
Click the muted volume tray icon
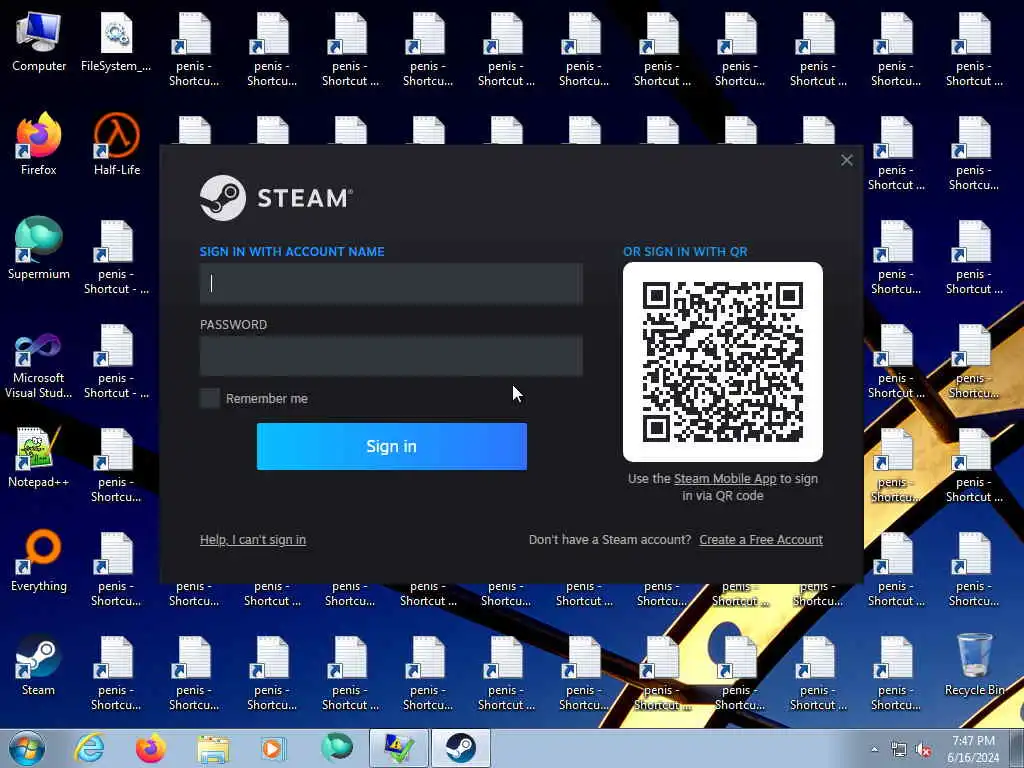[923, 750]
